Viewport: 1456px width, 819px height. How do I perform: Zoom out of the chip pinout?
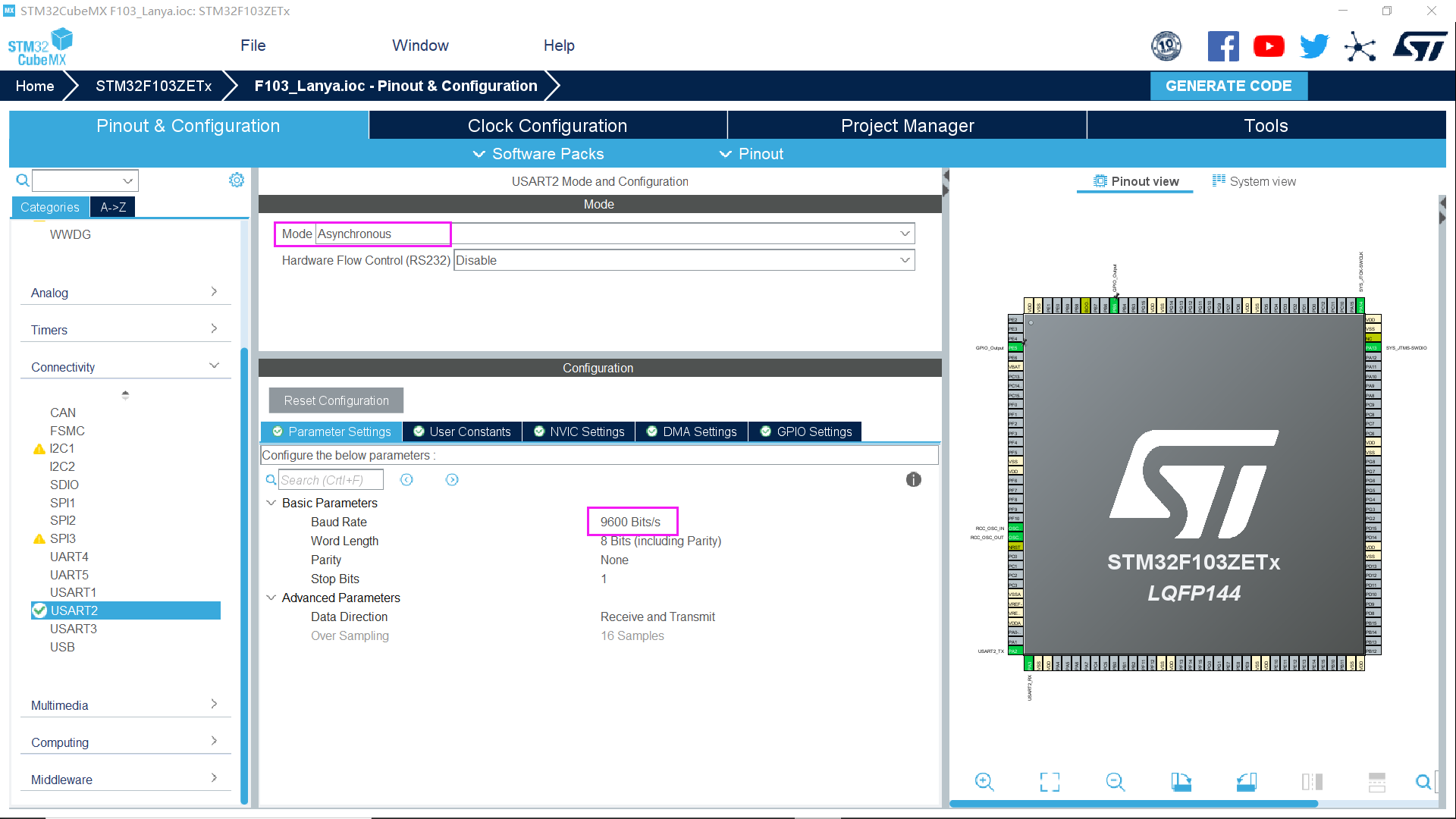coord(1115,782)
